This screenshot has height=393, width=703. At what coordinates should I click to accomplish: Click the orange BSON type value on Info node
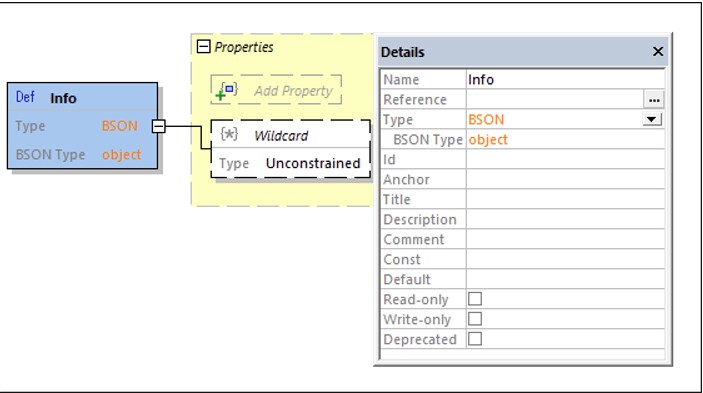[x=120, y=126]
